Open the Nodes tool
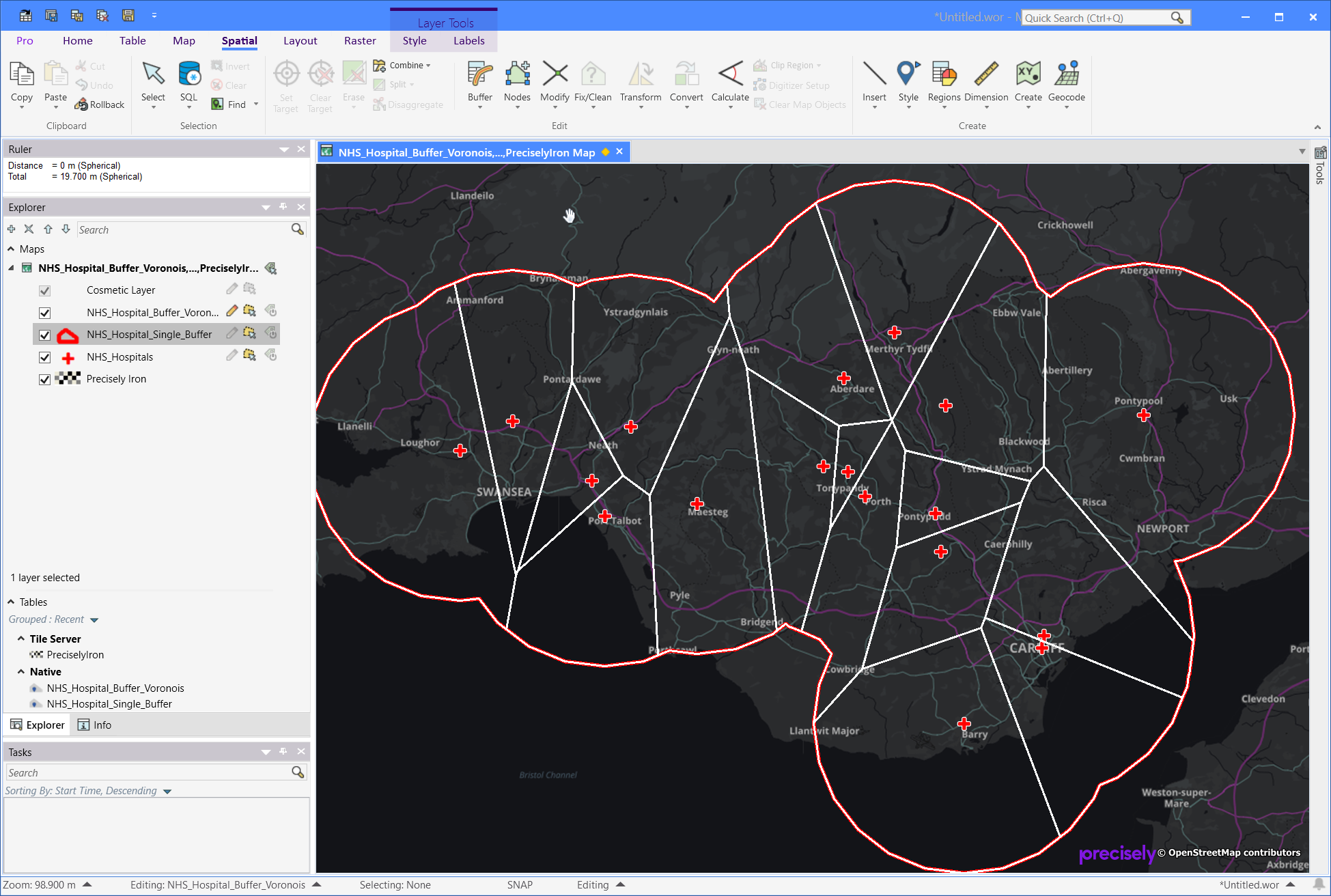This screenshot has width=1331, height=896. click(x=517, y=82)
